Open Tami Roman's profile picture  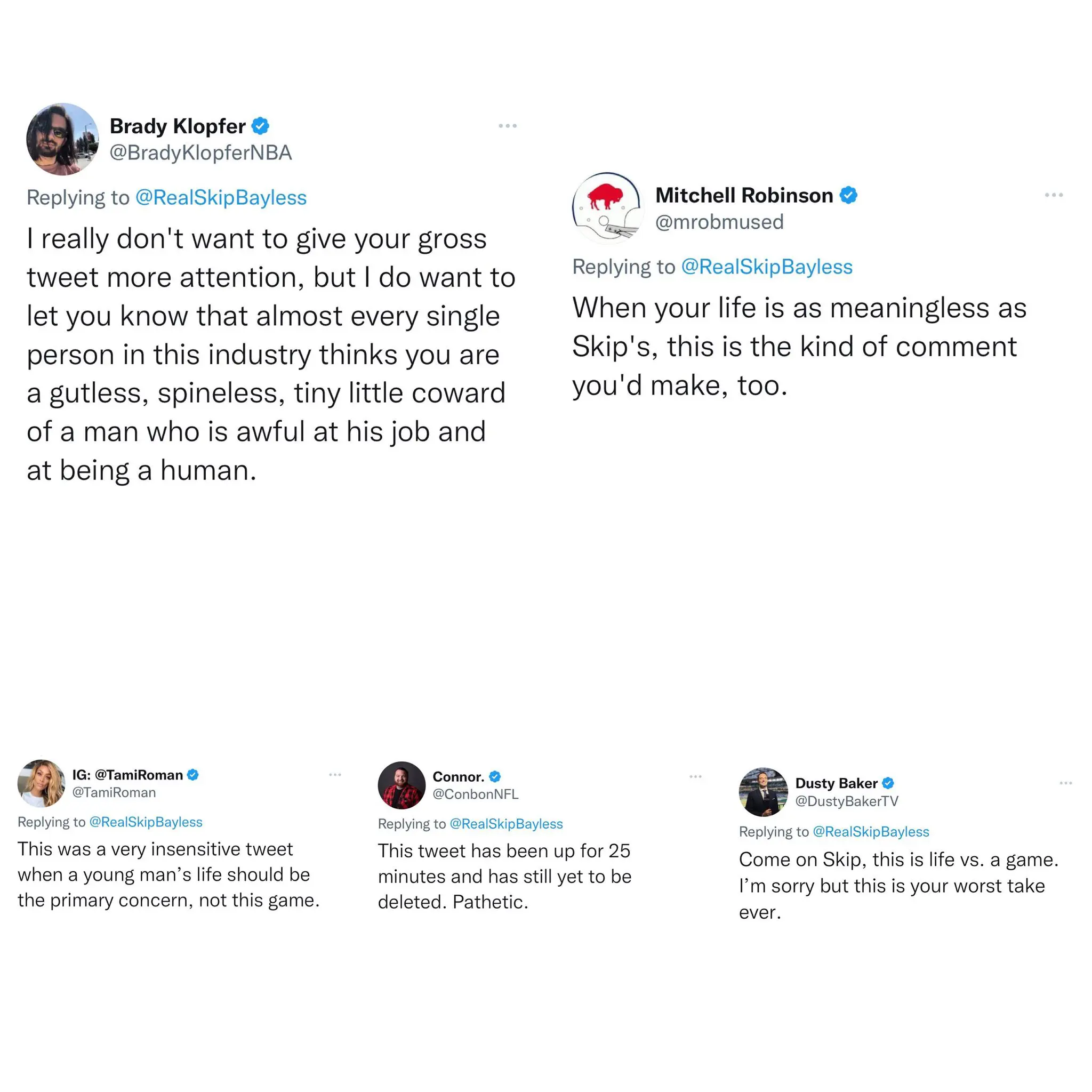(41, 783)
